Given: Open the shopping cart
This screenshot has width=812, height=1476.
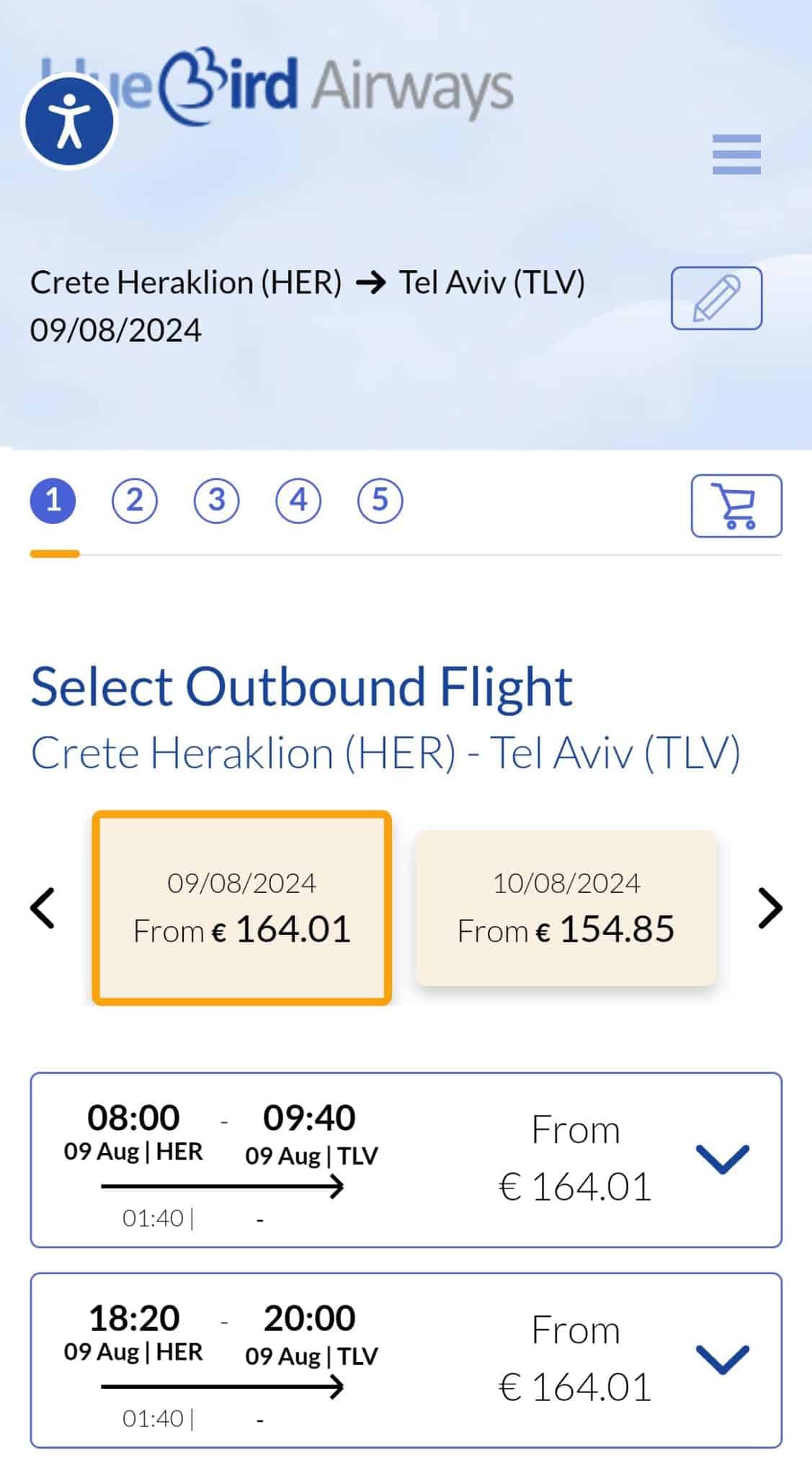Looking at the screenshot, I should tap(736, 506).
